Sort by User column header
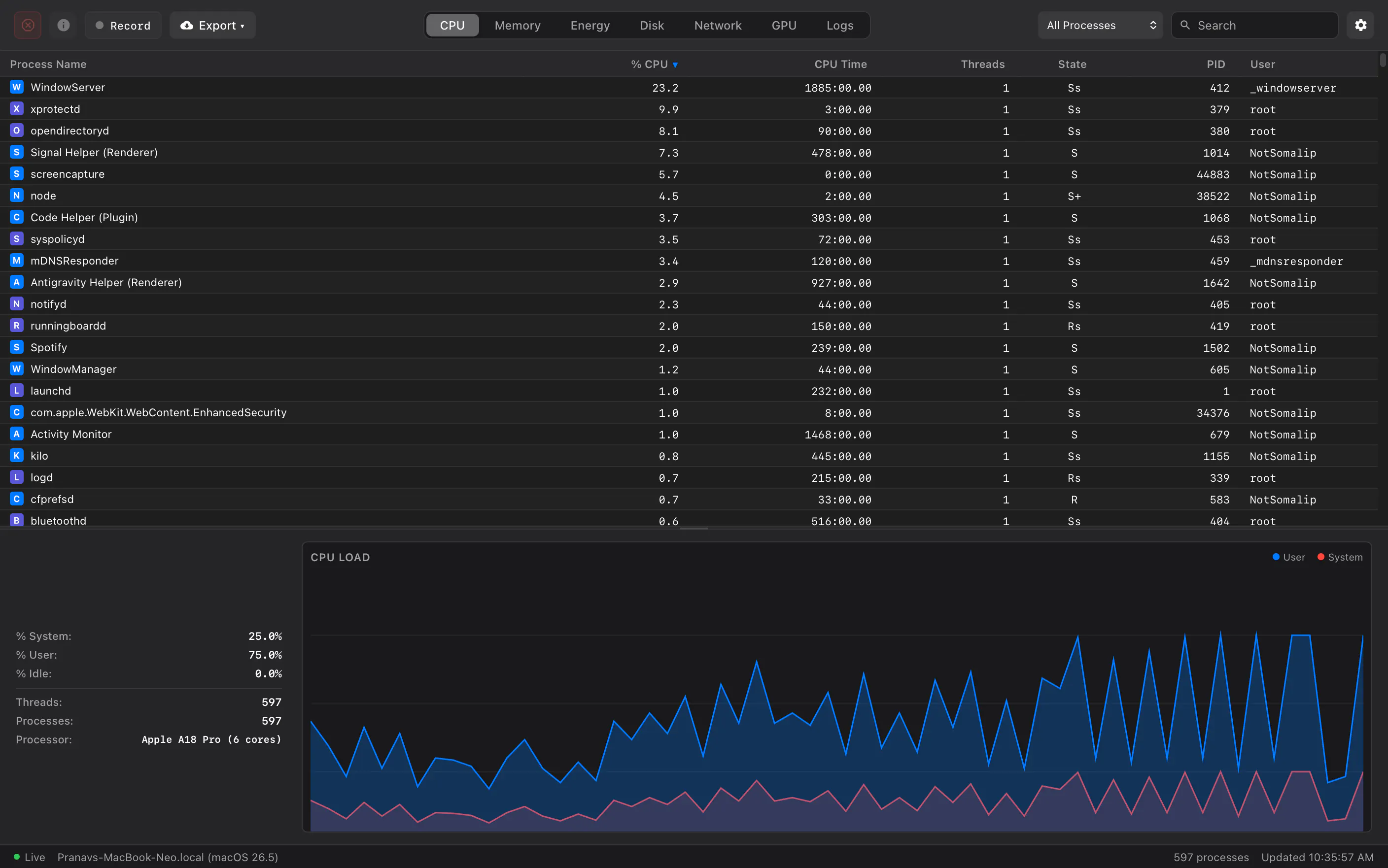This screenshot has height=868, width=1388. point(1263,65)
